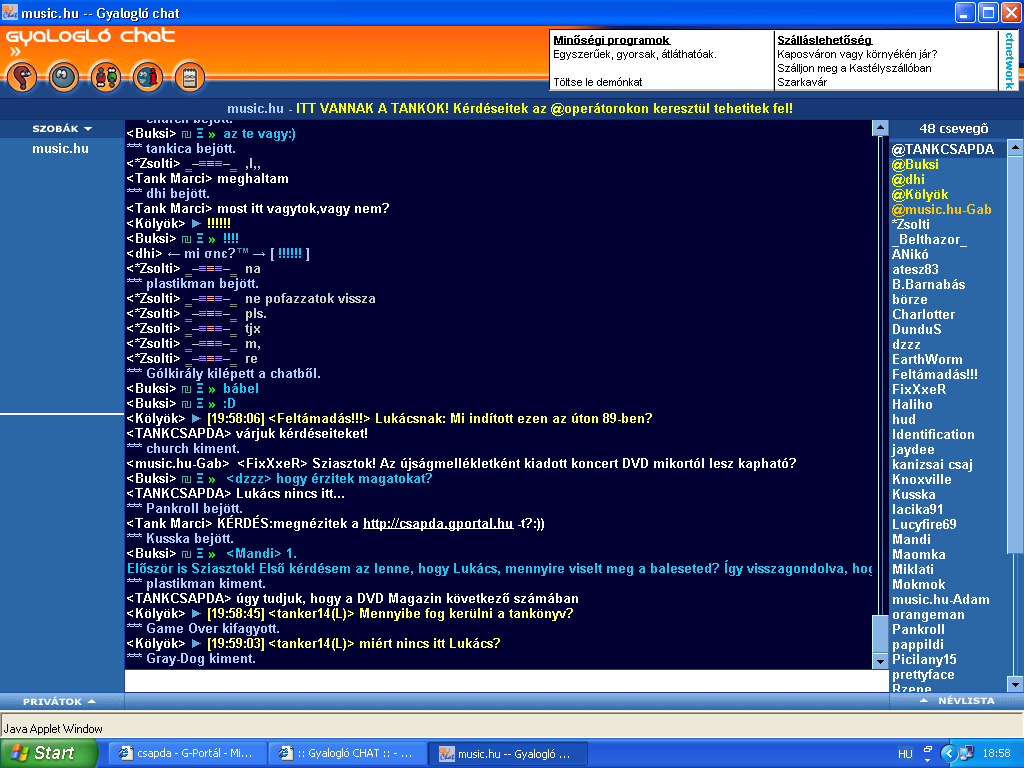
Task: Click the Gyalogló chat logo
Action: pos(91,36)
